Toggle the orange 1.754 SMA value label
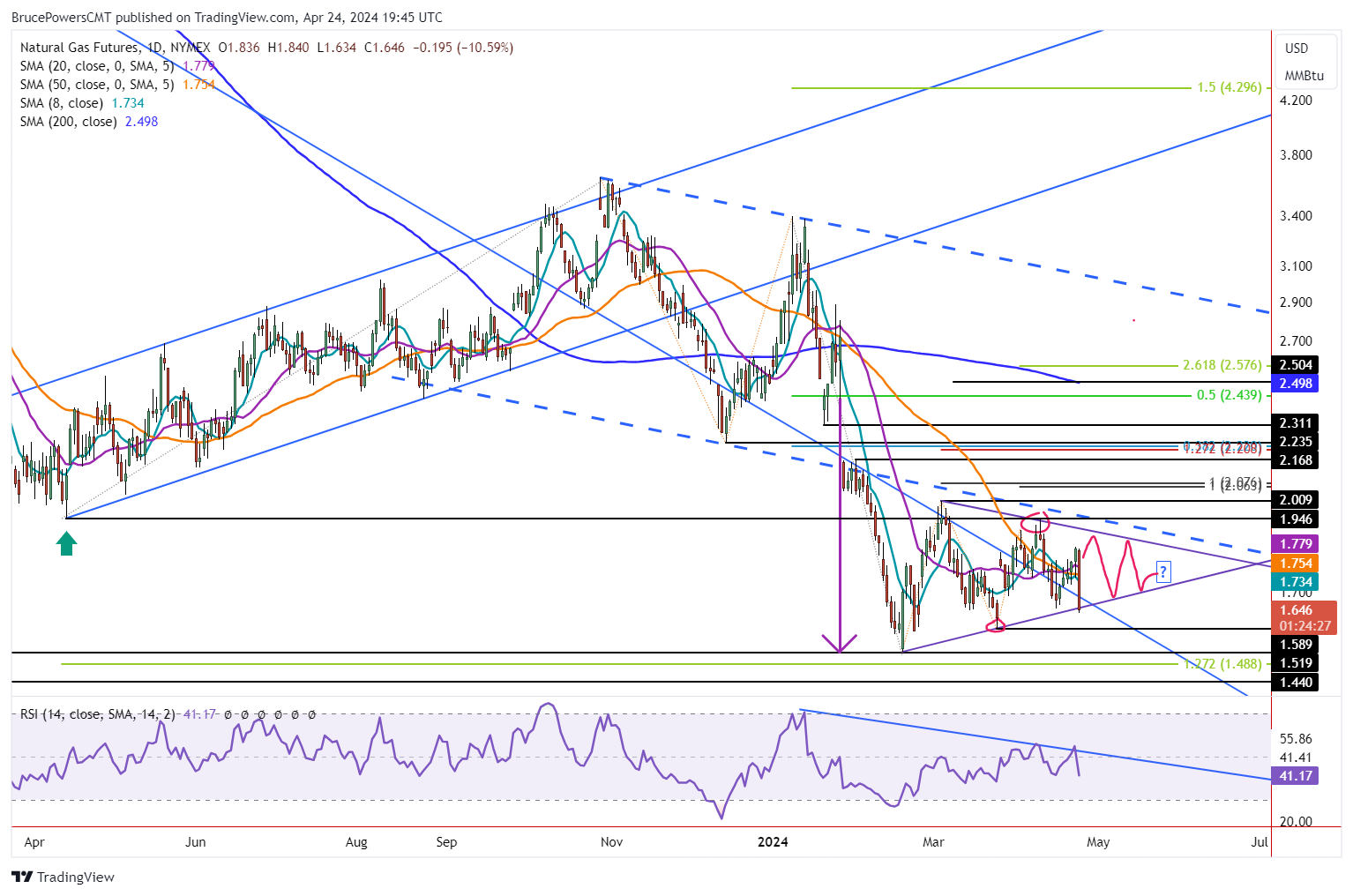The height and width of the screenshot is (896, 1353). click(x=1295, y=563)
